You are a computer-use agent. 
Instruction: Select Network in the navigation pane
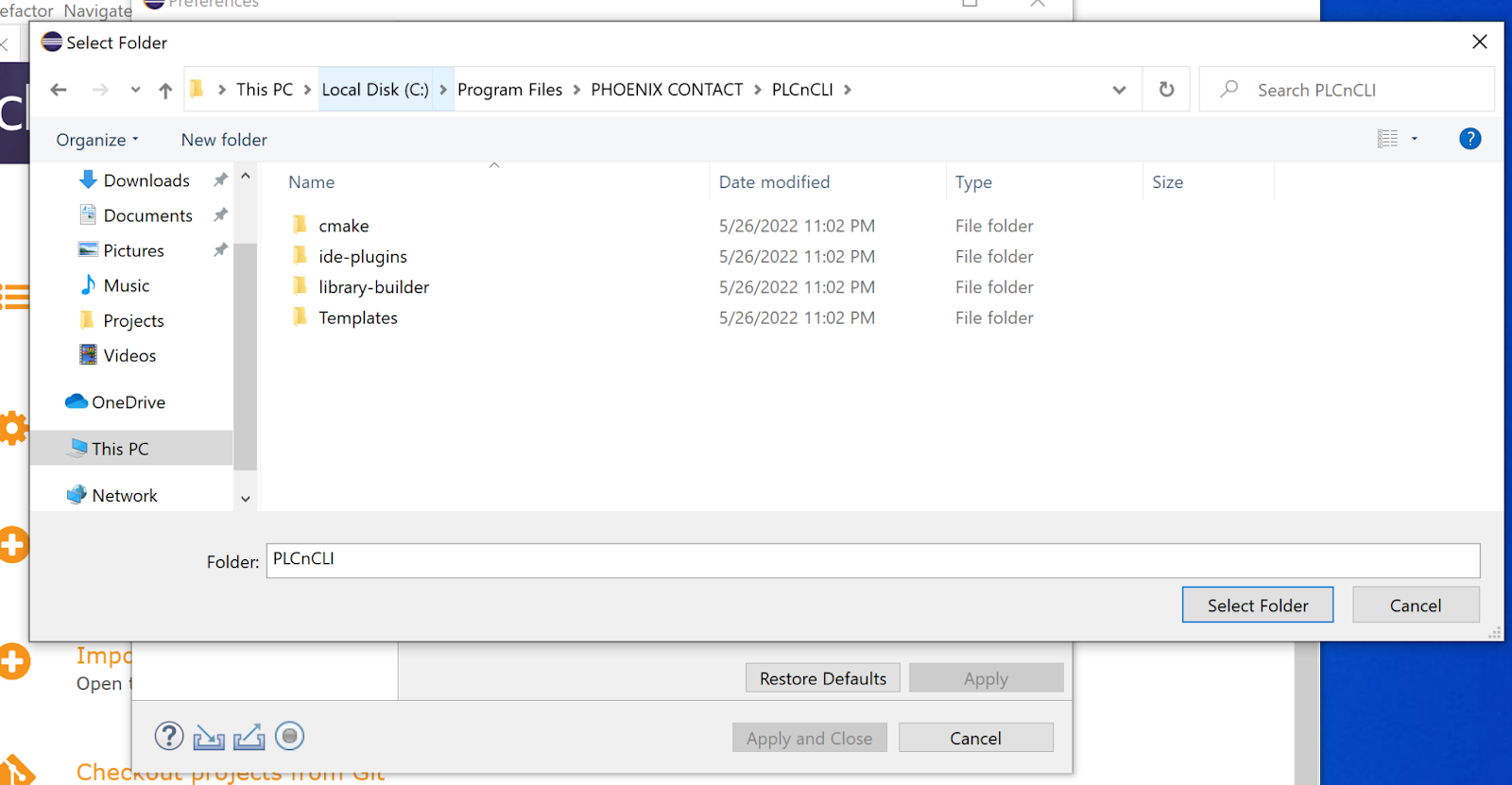pos(125,495)
